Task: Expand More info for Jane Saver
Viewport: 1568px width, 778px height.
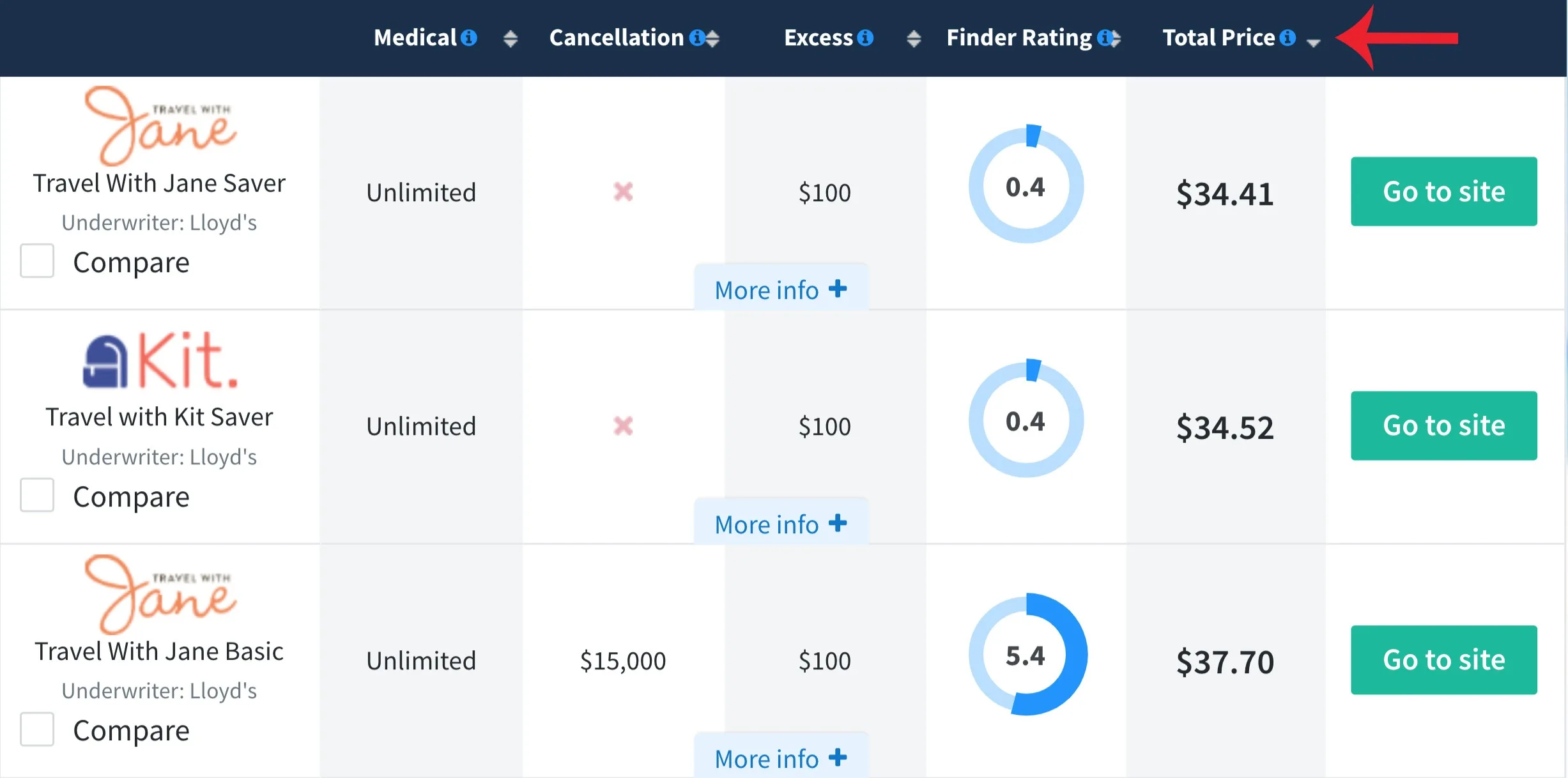Action: click(x=780, y=290)
